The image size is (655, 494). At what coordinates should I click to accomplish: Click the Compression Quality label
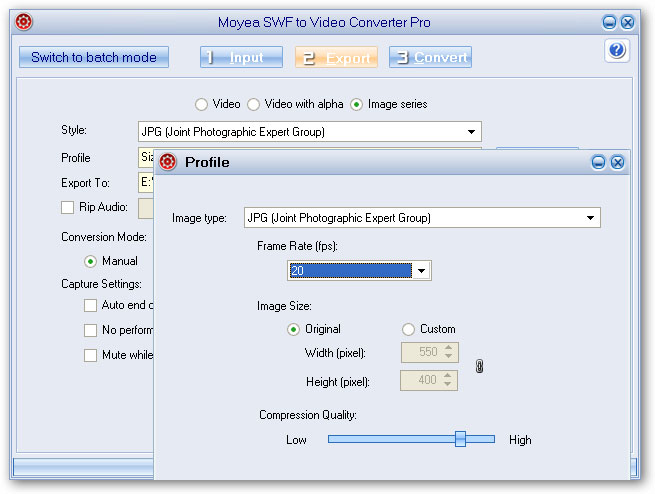pos(308,415)
